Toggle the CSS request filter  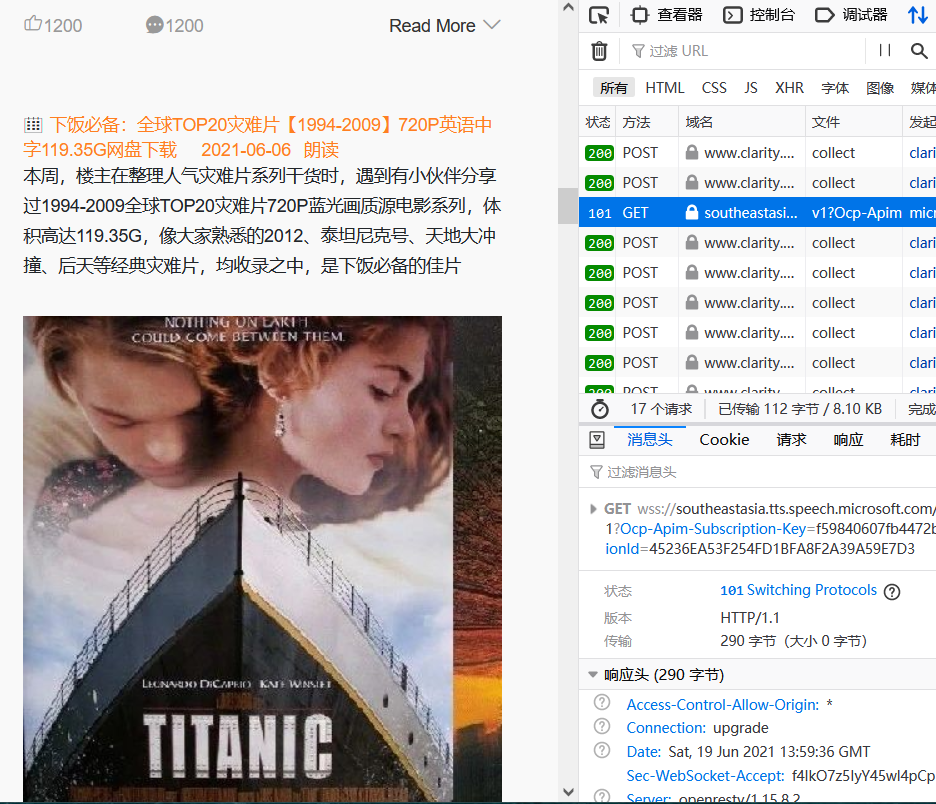pyautogui.click(x=714, y=88)
